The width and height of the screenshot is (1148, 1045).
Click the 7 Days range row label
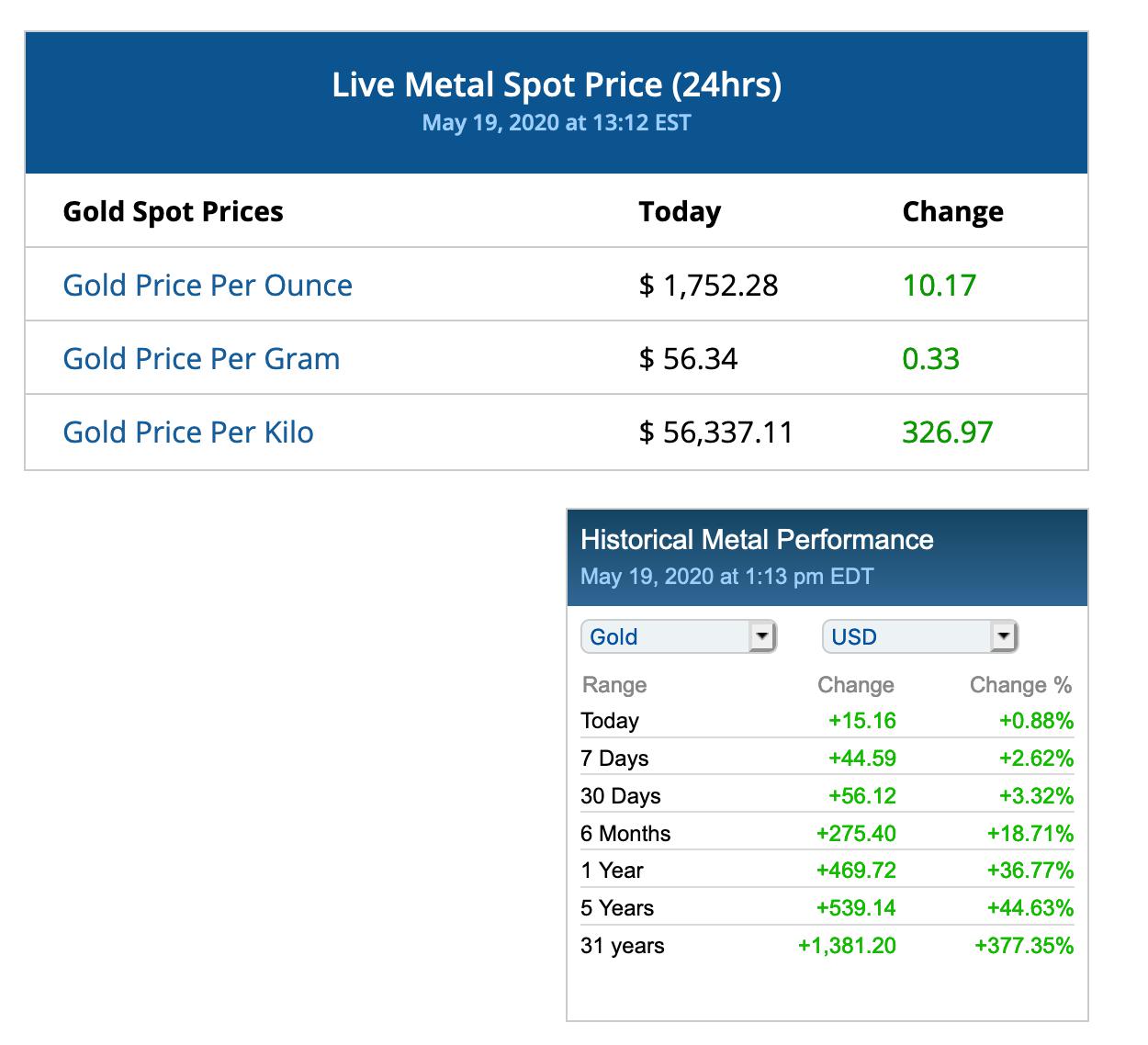(x=614, y=758)
